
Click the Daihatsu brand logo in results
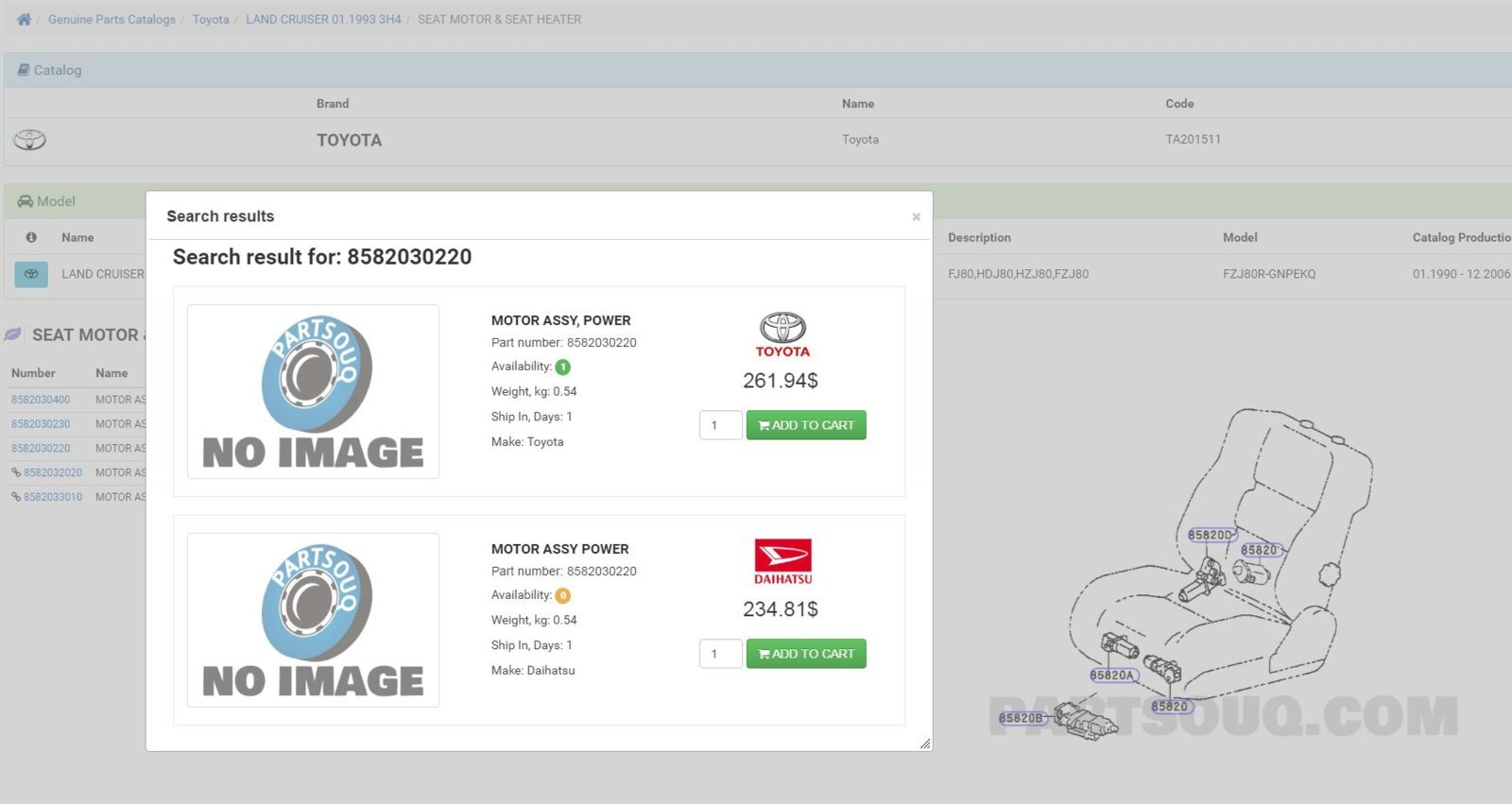(782, 562)
